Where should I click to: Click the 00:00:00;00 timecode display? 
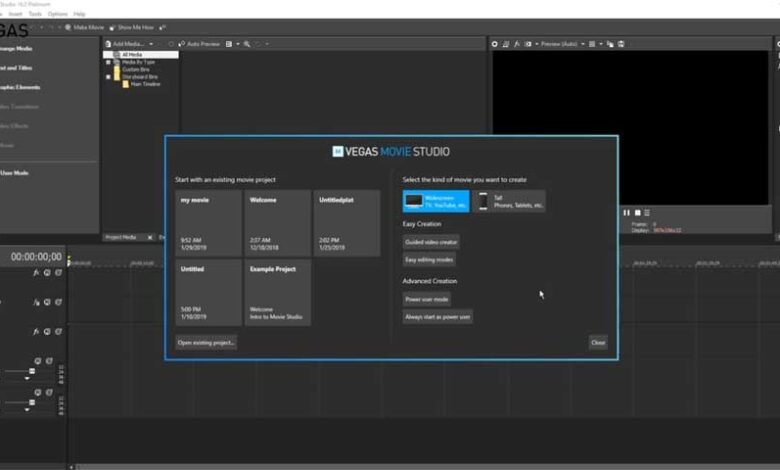coord(36,257)
